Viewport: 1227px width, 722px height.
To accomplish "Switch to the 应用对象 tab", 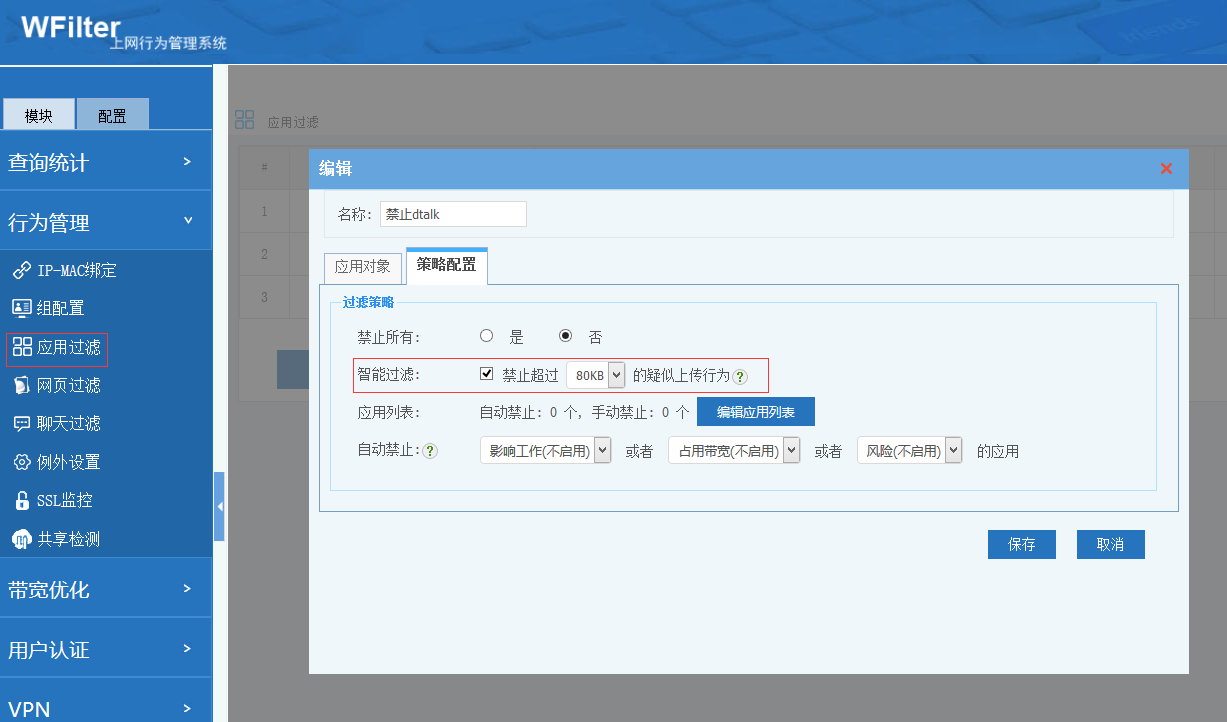I will 363,268.
